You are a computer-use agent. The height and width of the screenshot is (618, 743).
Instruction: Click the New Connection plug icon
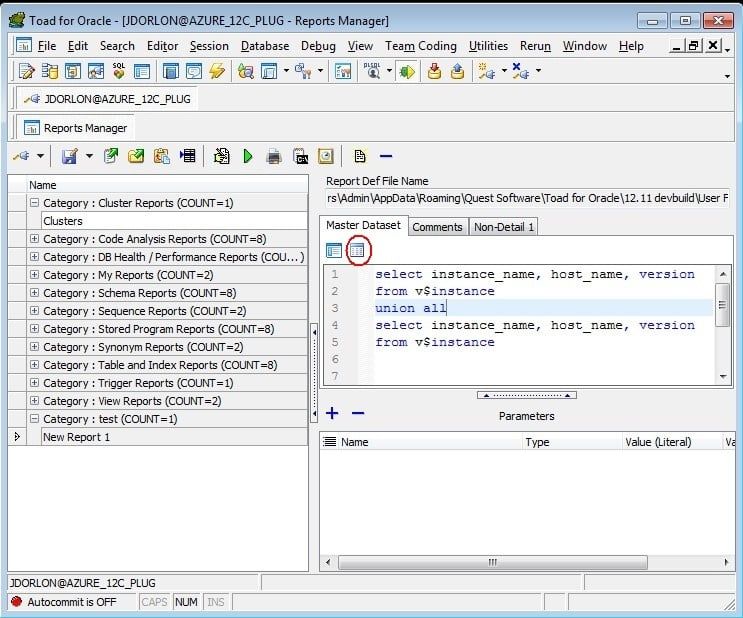click(487, 72)
